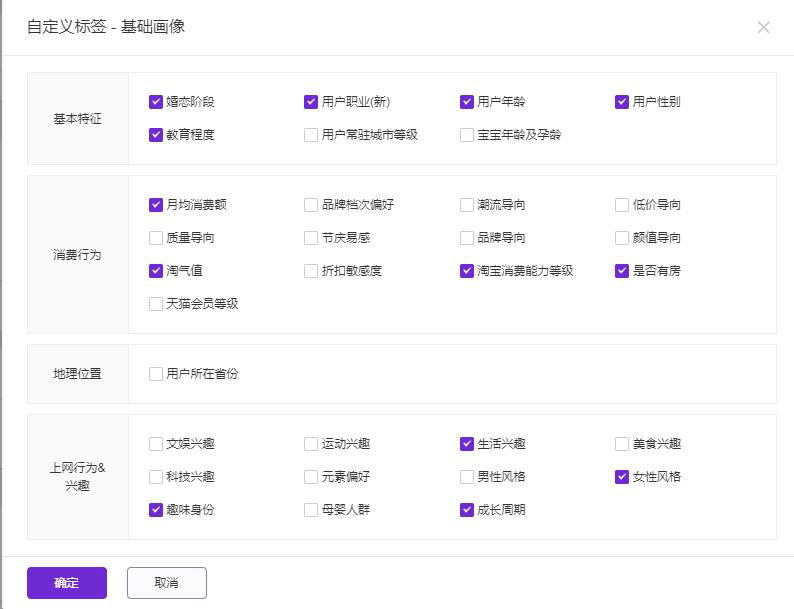Click the 确定 button
This screenshot has height=609, width=794.
[x=67, y=583]
